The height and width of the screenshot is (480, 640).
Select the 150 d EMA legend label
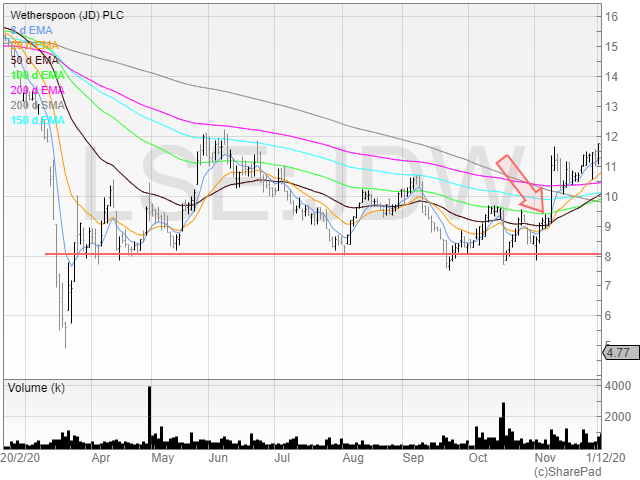38,120
